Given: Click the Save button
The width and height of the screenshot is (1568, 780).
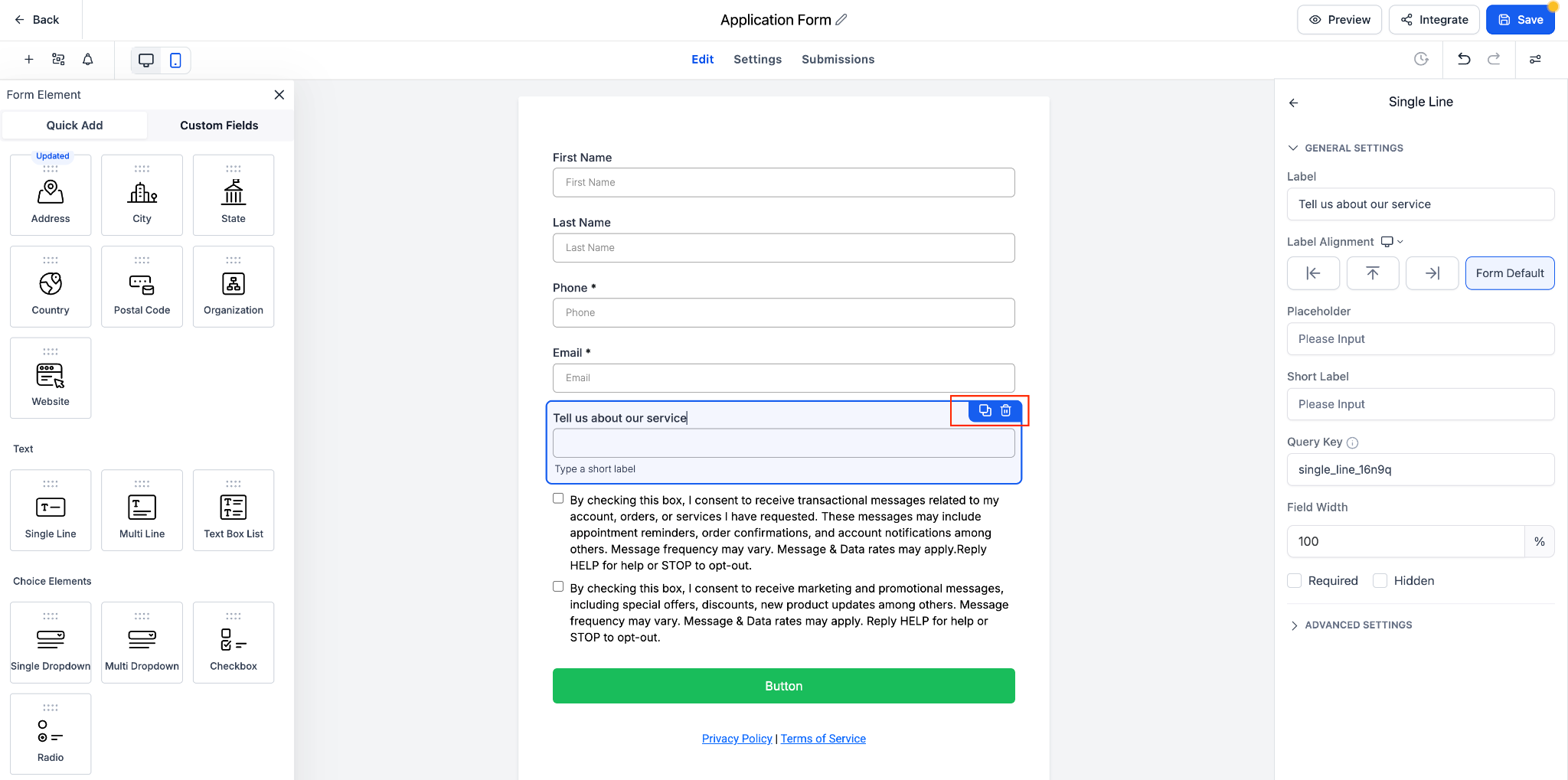Looking at the screenshot, I should tap(1520, 20).
